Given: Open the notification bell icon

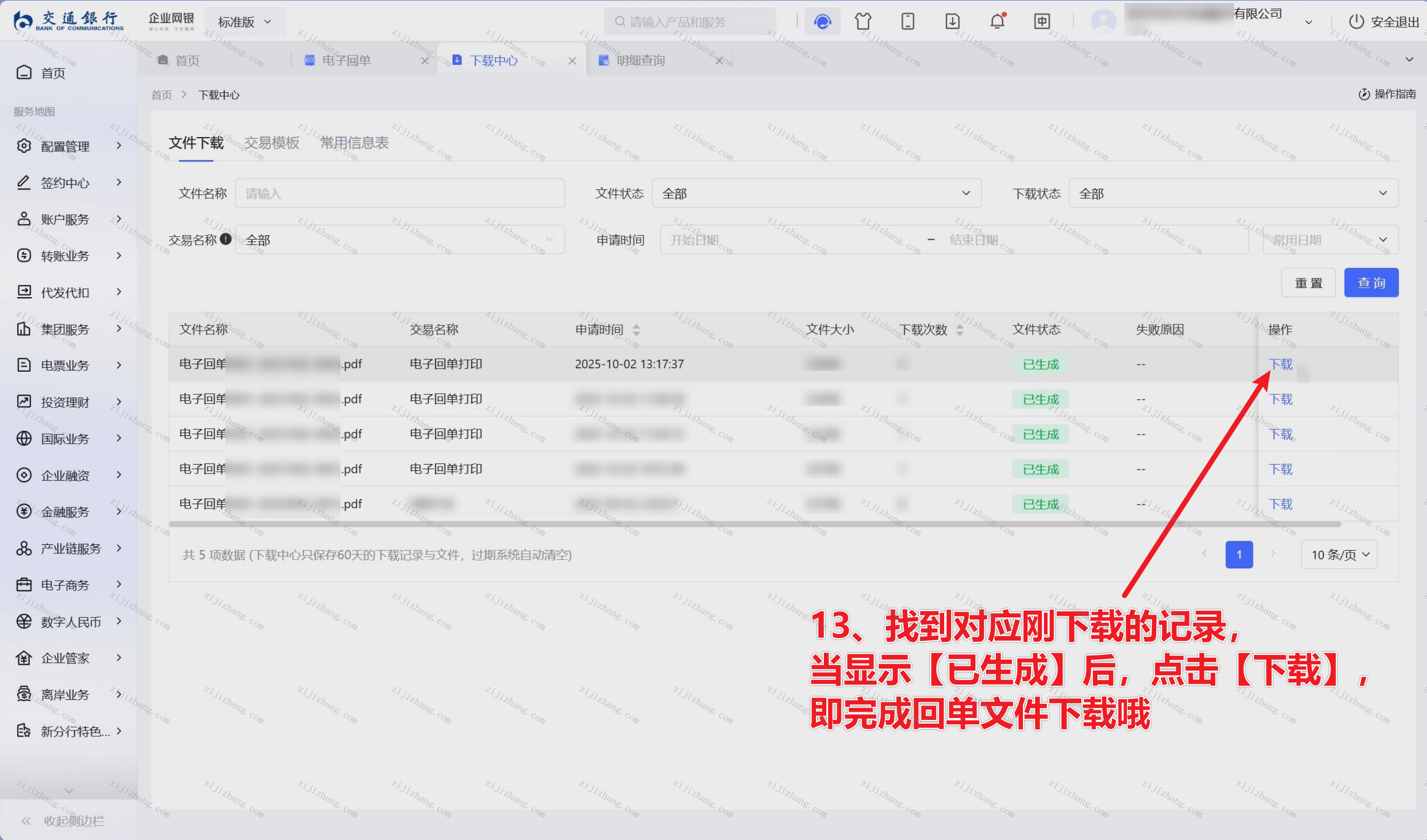Looking at the screenshot, I should (x=997, y=21).
